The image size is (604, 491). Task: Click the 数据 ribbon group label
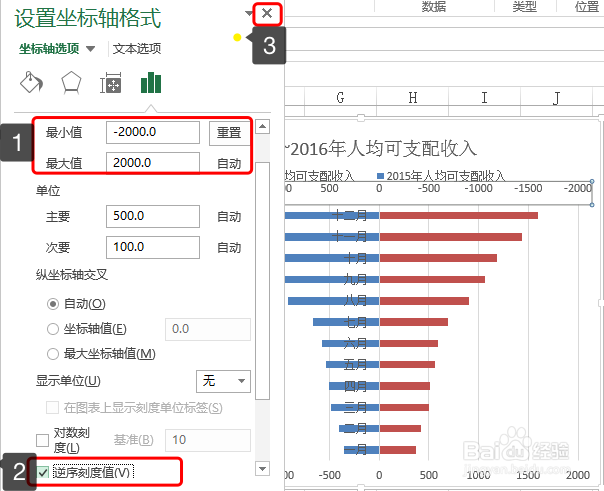click(x=434, y=7)
